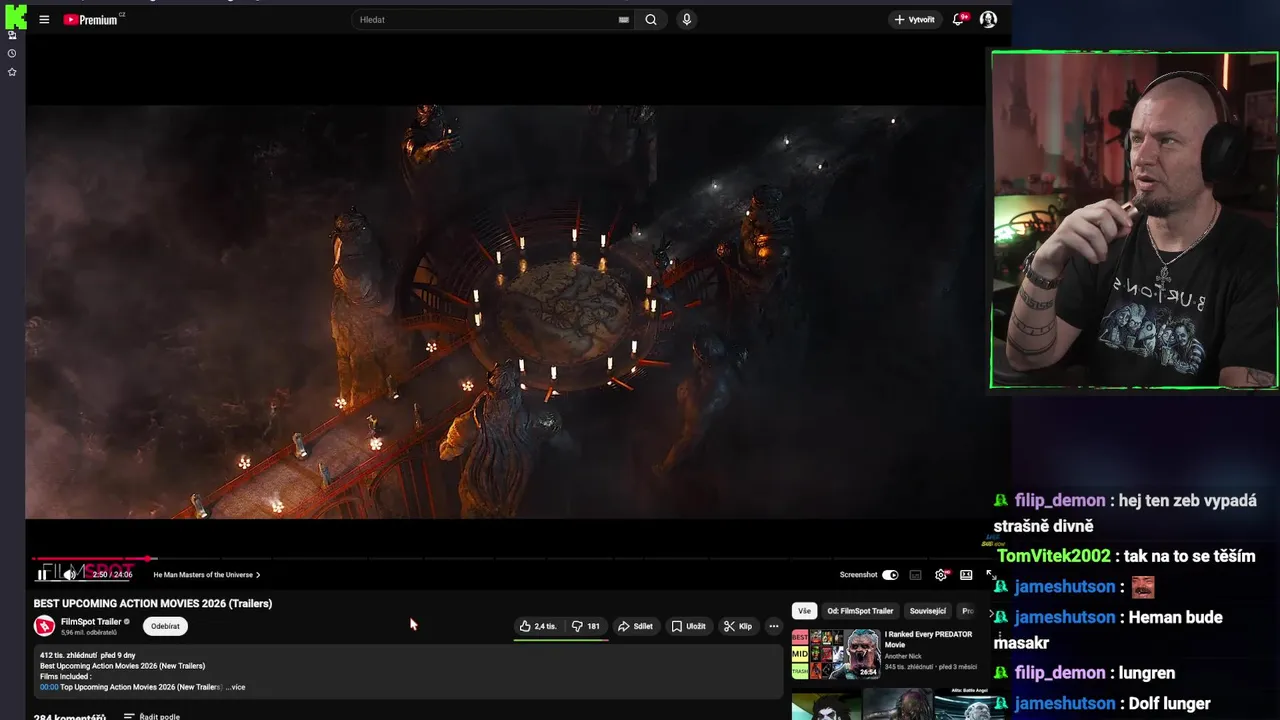Open the Vytvořit create menu
Screen dimensions: 1280x720
click(915, 19)
